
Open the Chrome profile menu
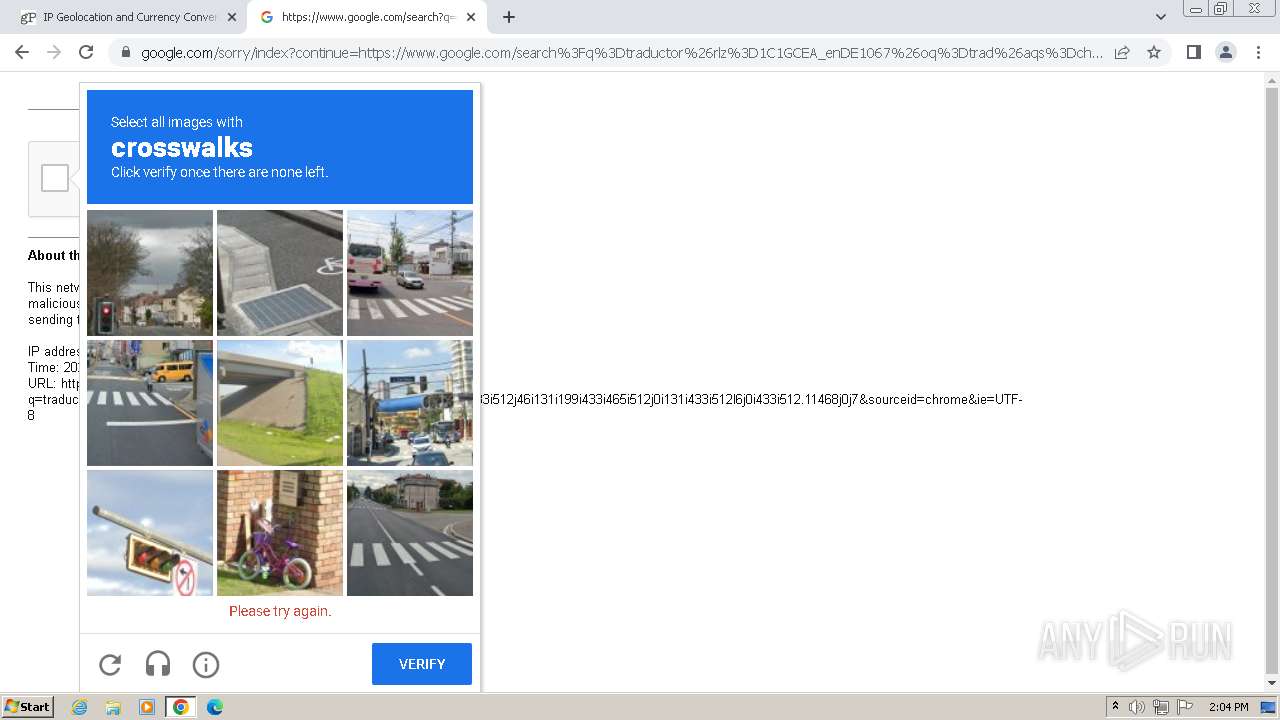pyautogui.click(x=1226, y=52)
